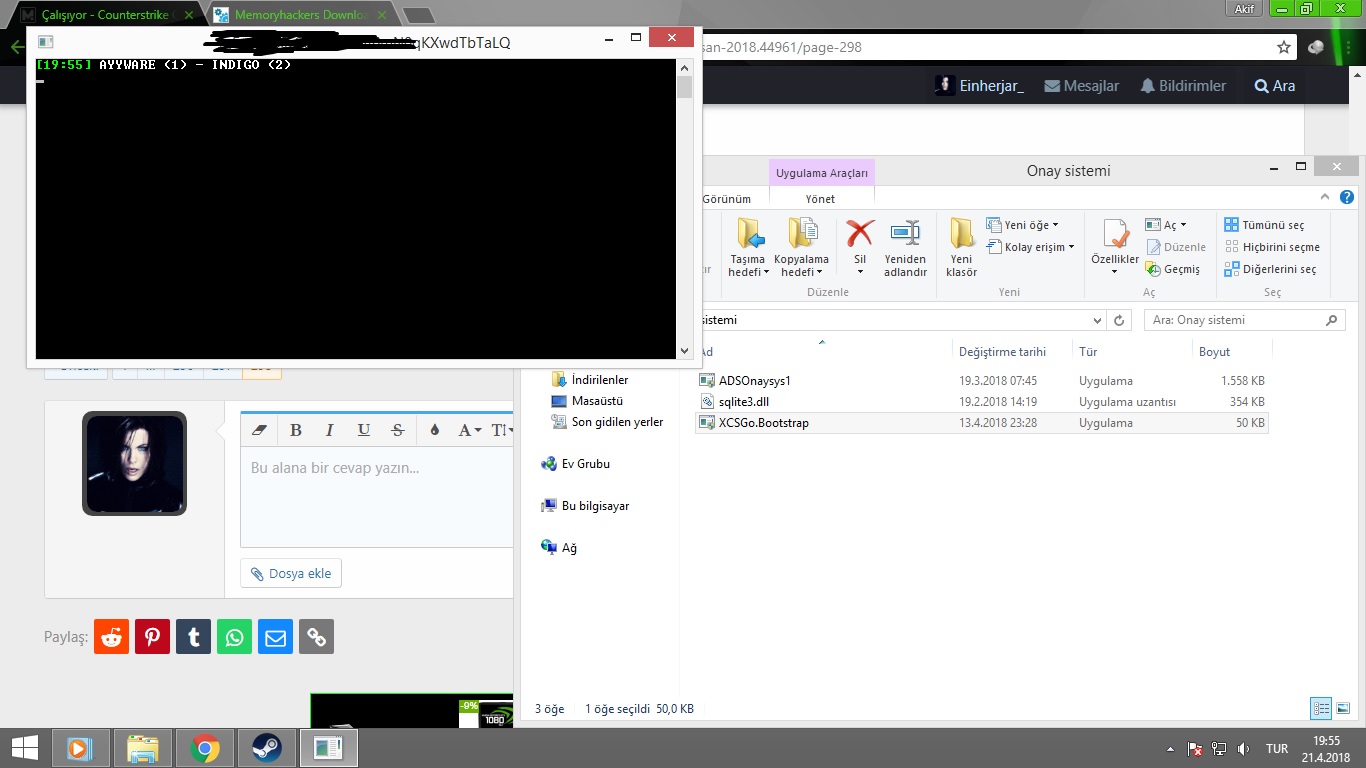Open Mesajlar in forum header

[x=1081, y=86]
